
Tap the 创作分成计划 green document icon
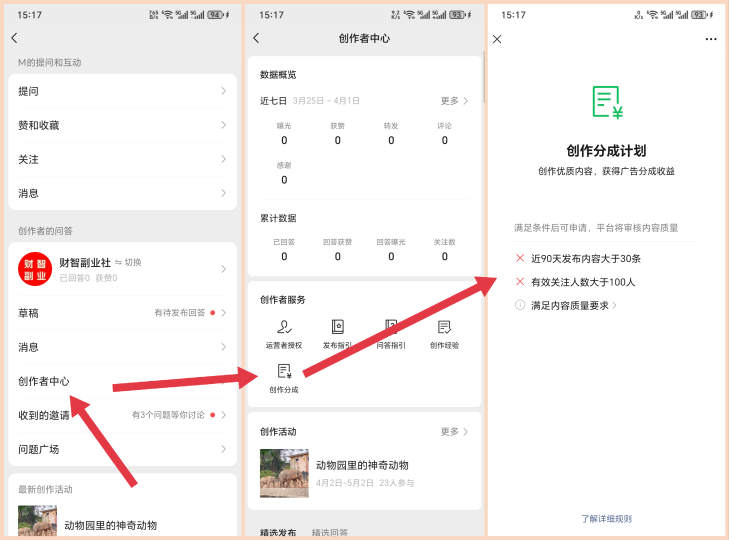point(607,103)
